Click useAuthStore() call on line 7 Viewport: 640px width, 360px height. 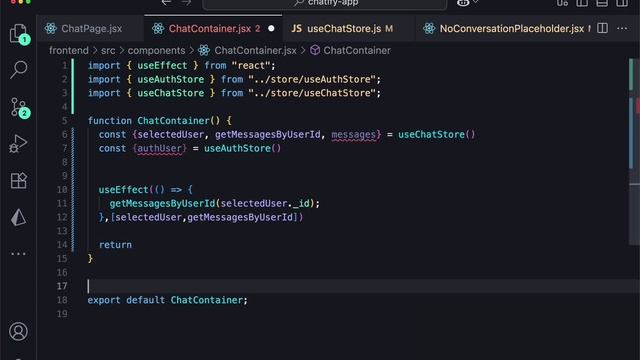click(242, 149)
